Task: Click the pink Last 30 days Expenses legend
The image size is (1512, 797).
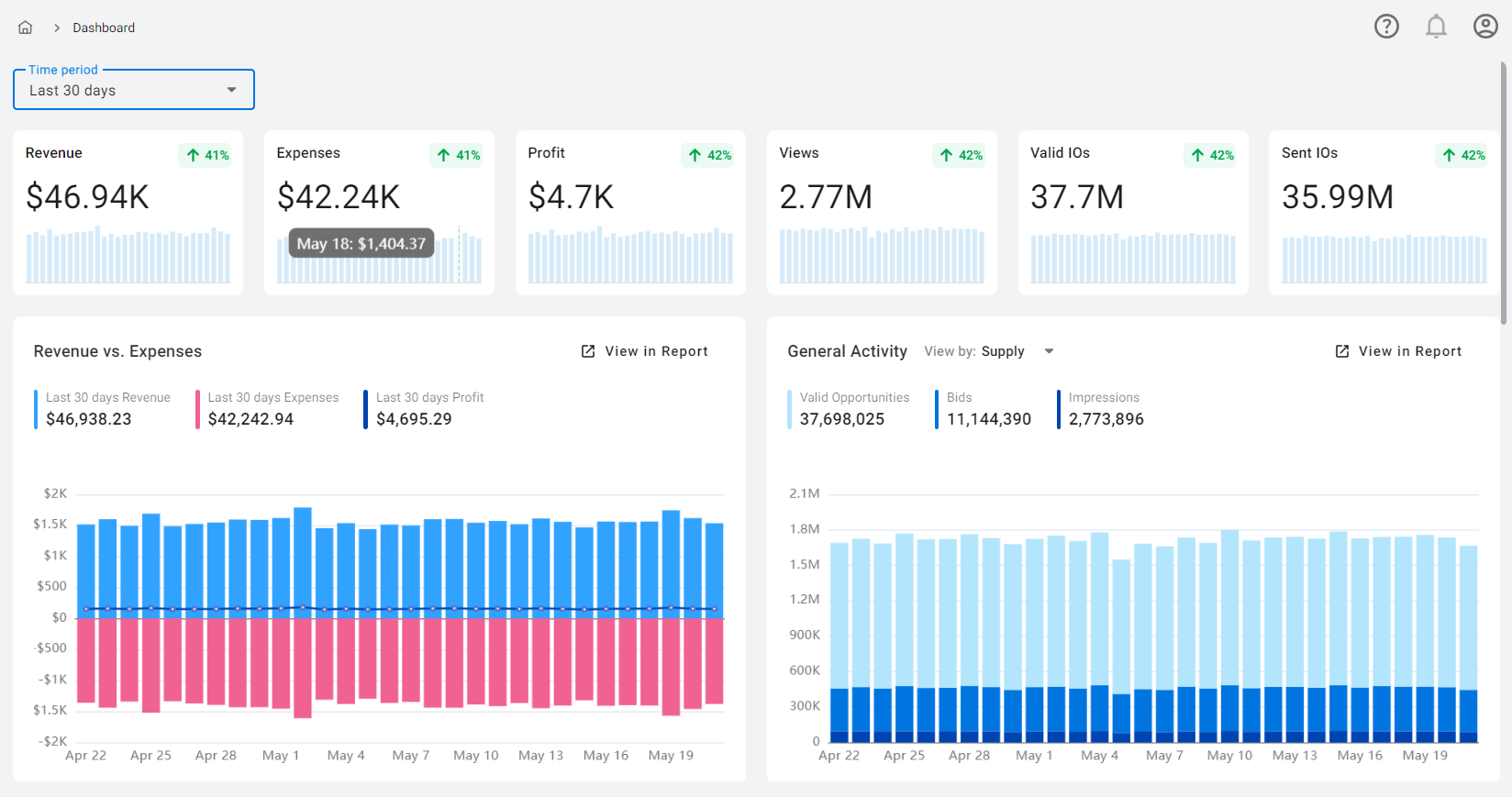Action: tap(272, 409)
